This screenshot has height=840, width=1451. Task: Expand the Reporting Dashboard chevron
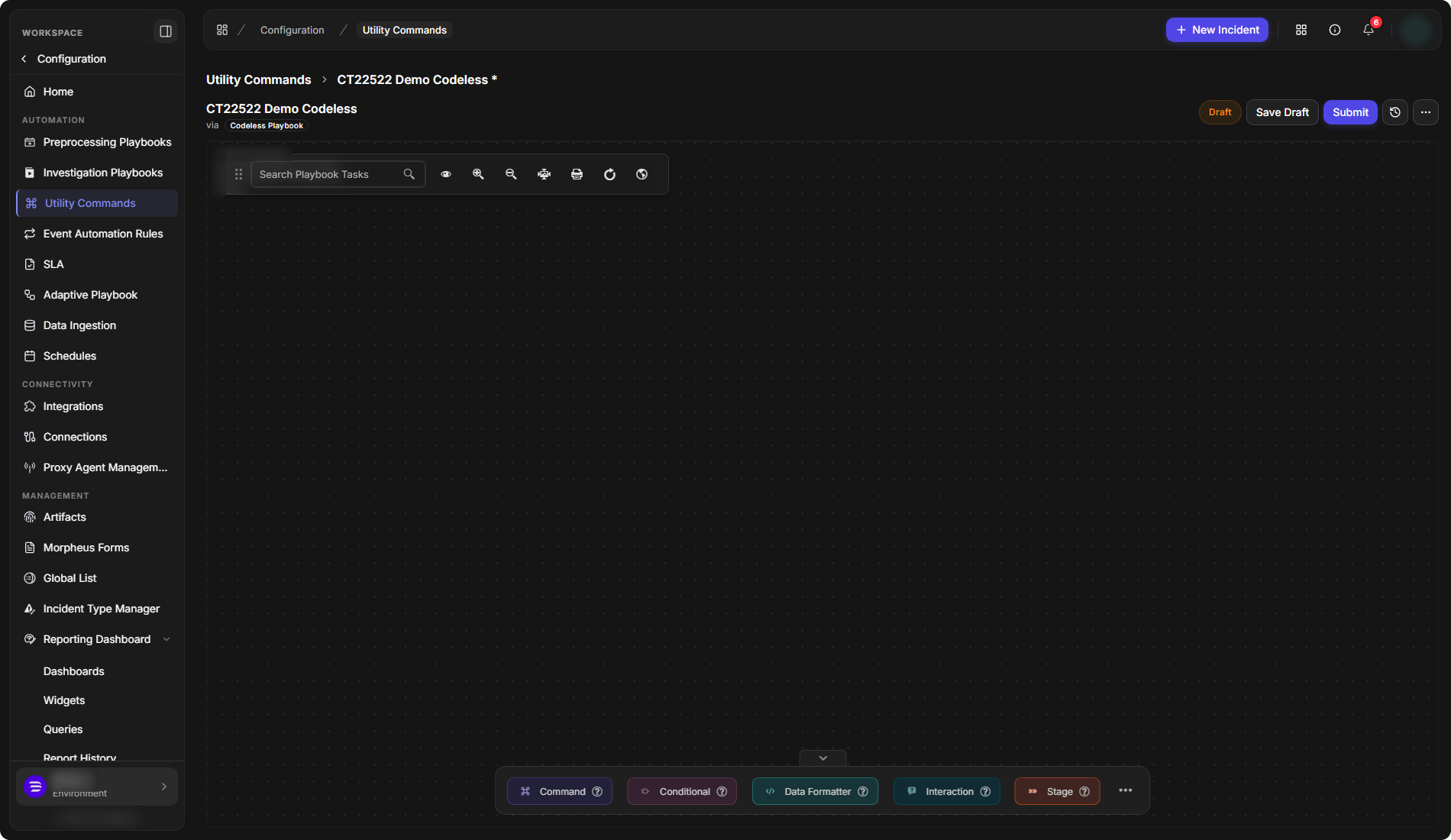tap(166, 639)
